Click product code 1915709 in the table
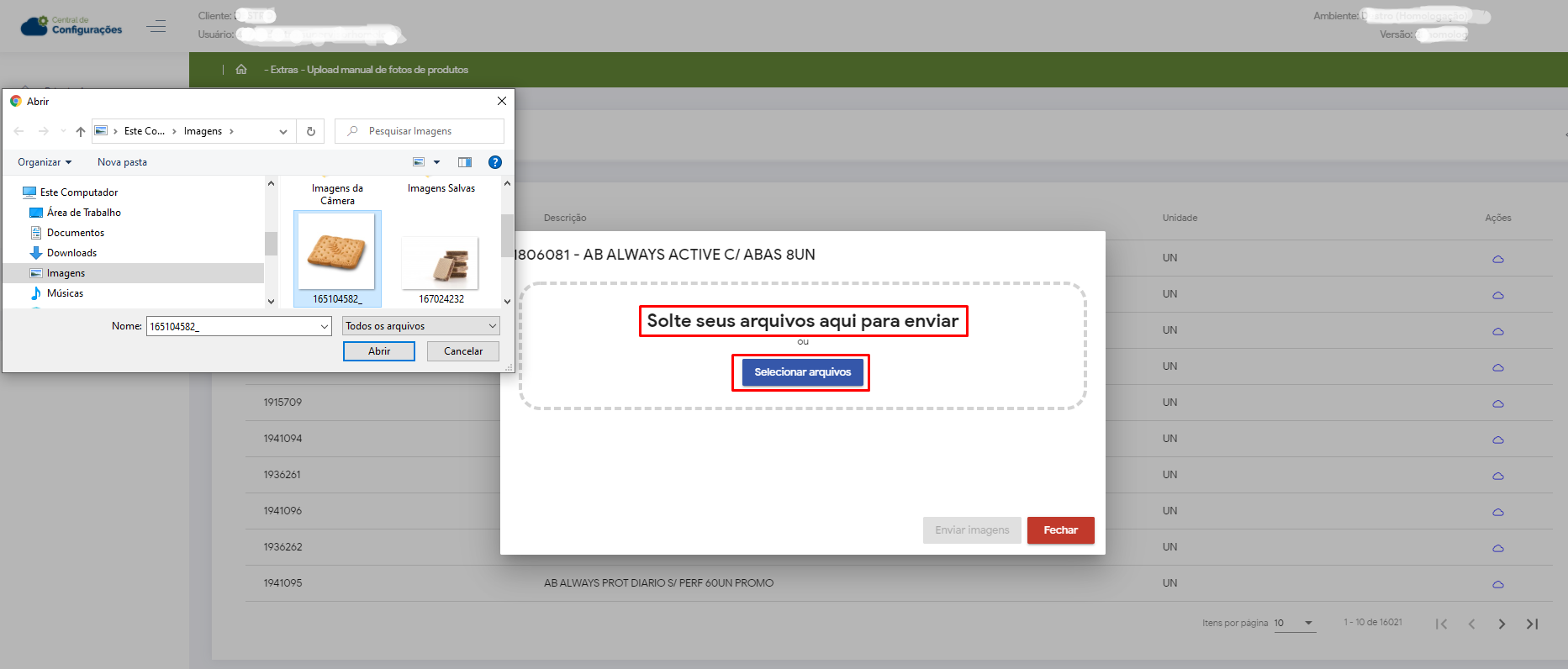The image size is (1568, 669). [x=282, y=403]
